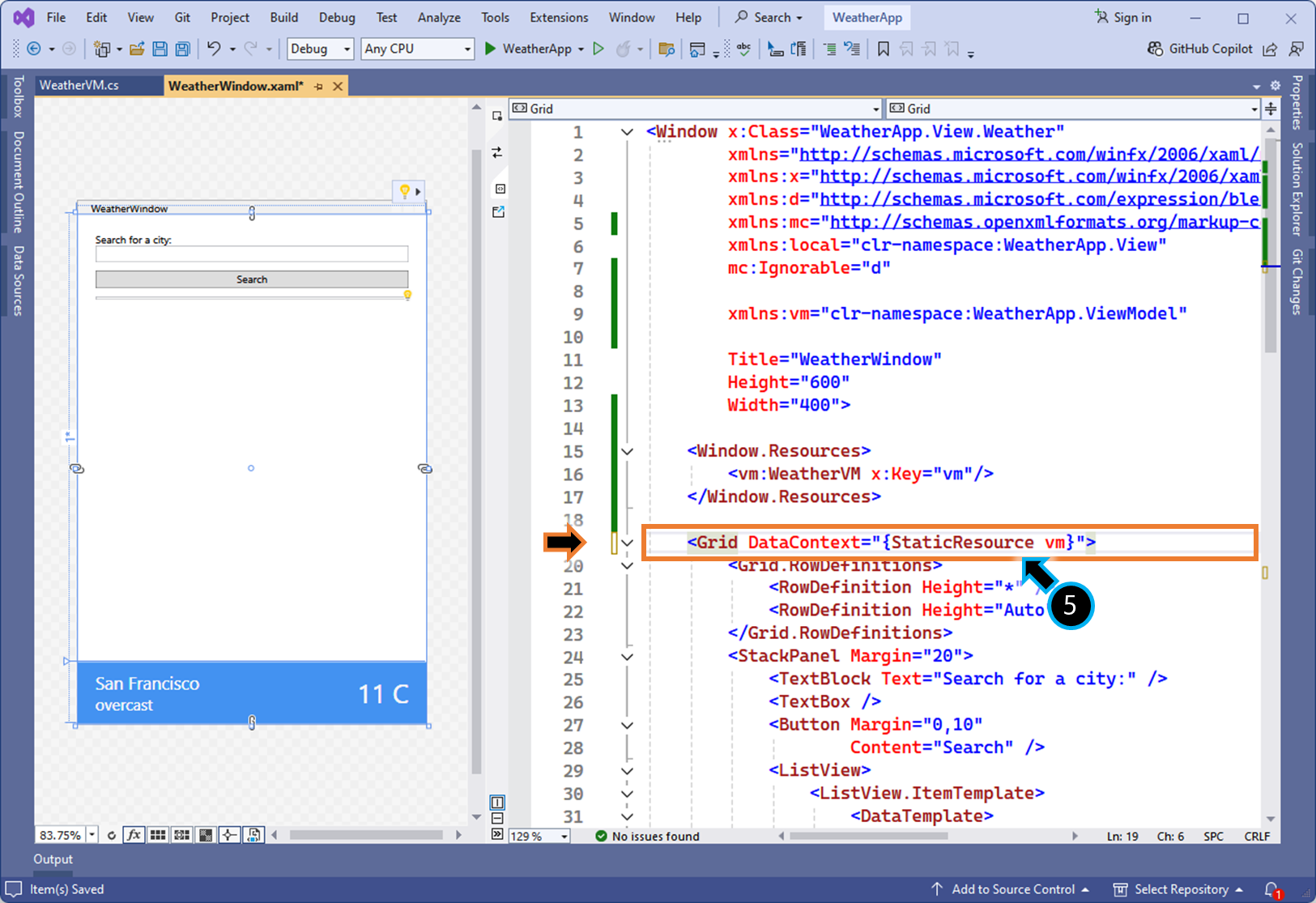Collapse pane with double chevron icon
This screenshot has width=1316, height=903.
497,834
